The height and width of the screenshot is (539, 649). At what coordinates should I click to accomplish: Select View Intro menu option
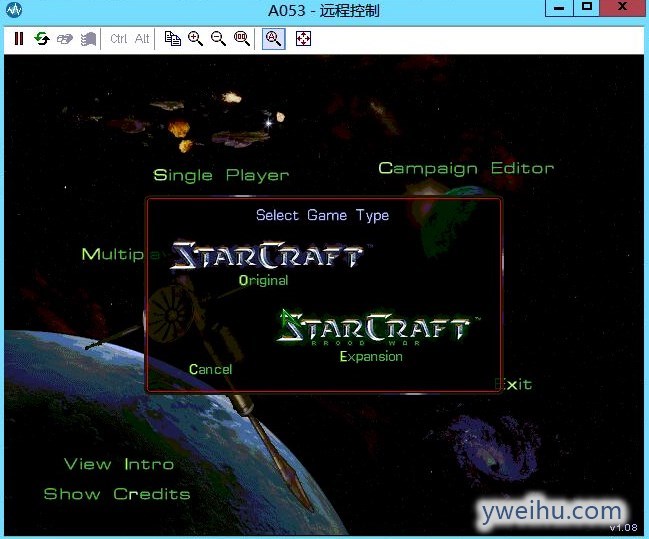(x=119, y=464)
